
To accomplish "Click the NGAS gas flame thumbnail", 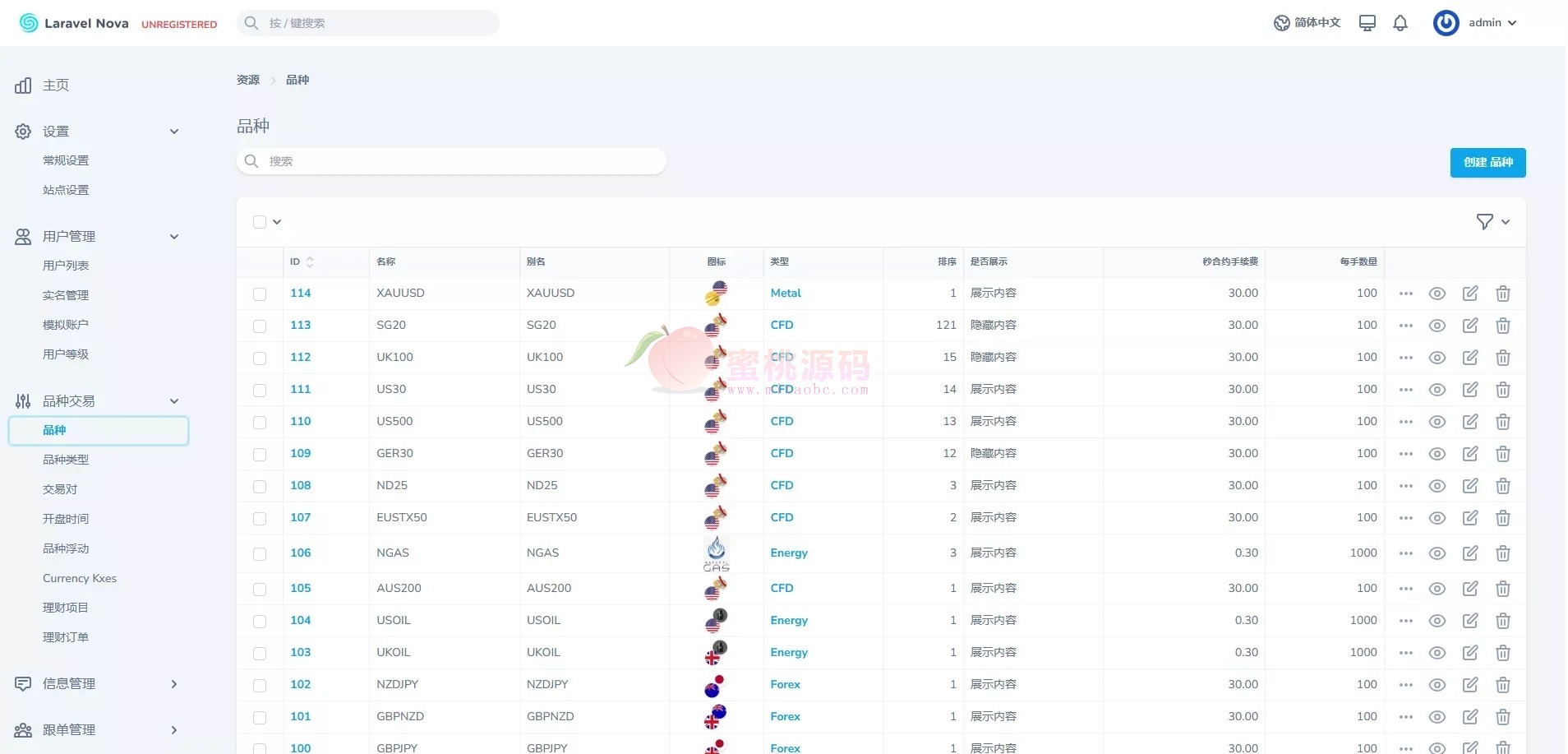I will click(716, 553).
